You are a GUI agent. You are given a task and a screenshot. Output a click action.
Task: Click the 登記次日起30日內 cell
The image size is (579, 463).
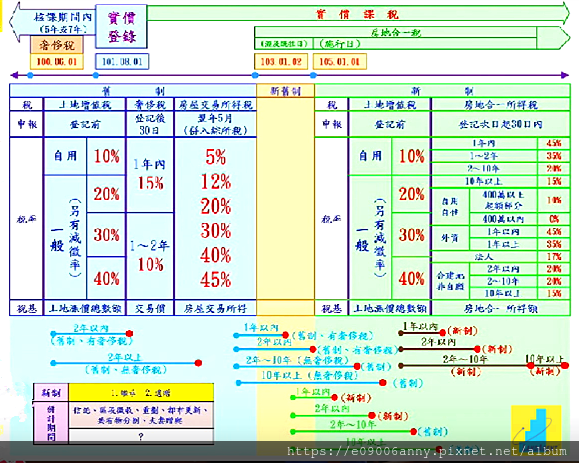pos(500,124)
